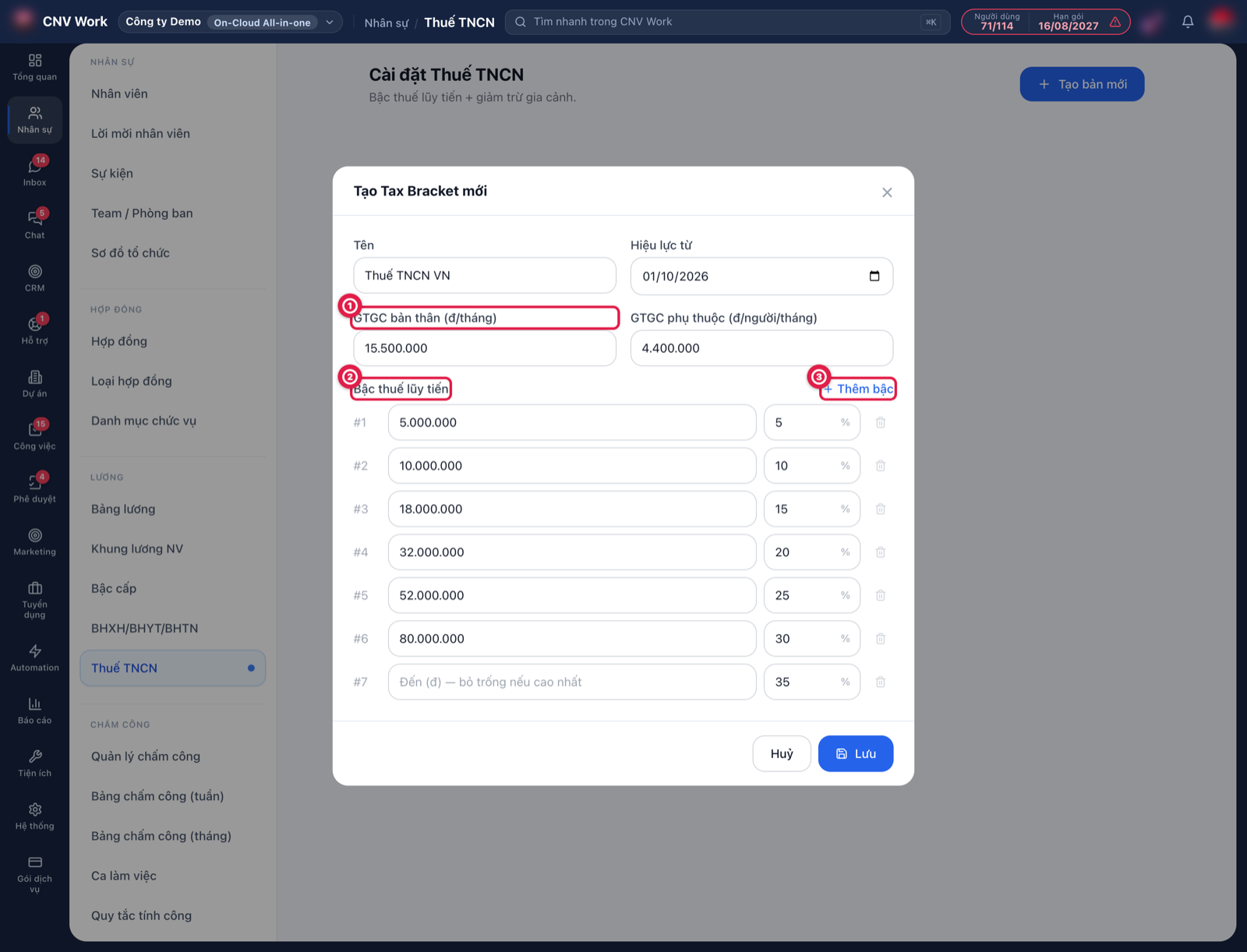Open Nhân viên in the side menu
The width and height of the screenshot is (1247, 952).
pos(172,93)
